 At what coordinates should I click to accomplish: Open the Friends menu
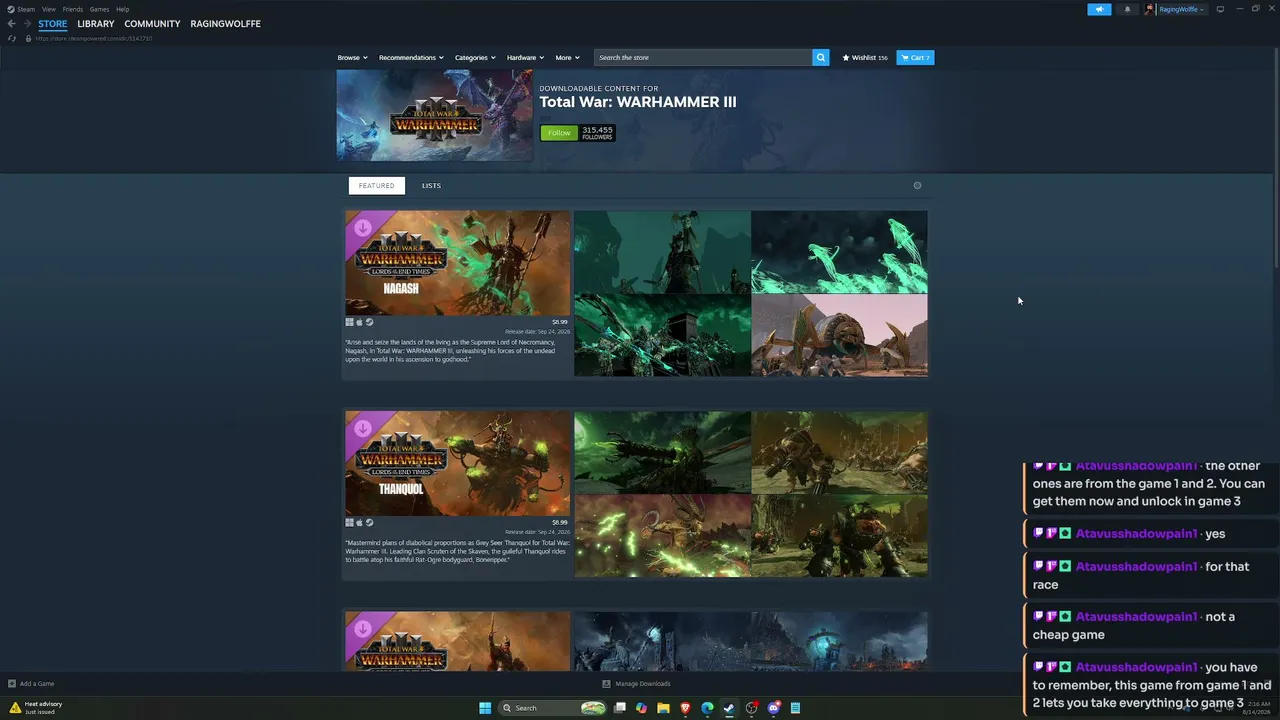(73, 9)
